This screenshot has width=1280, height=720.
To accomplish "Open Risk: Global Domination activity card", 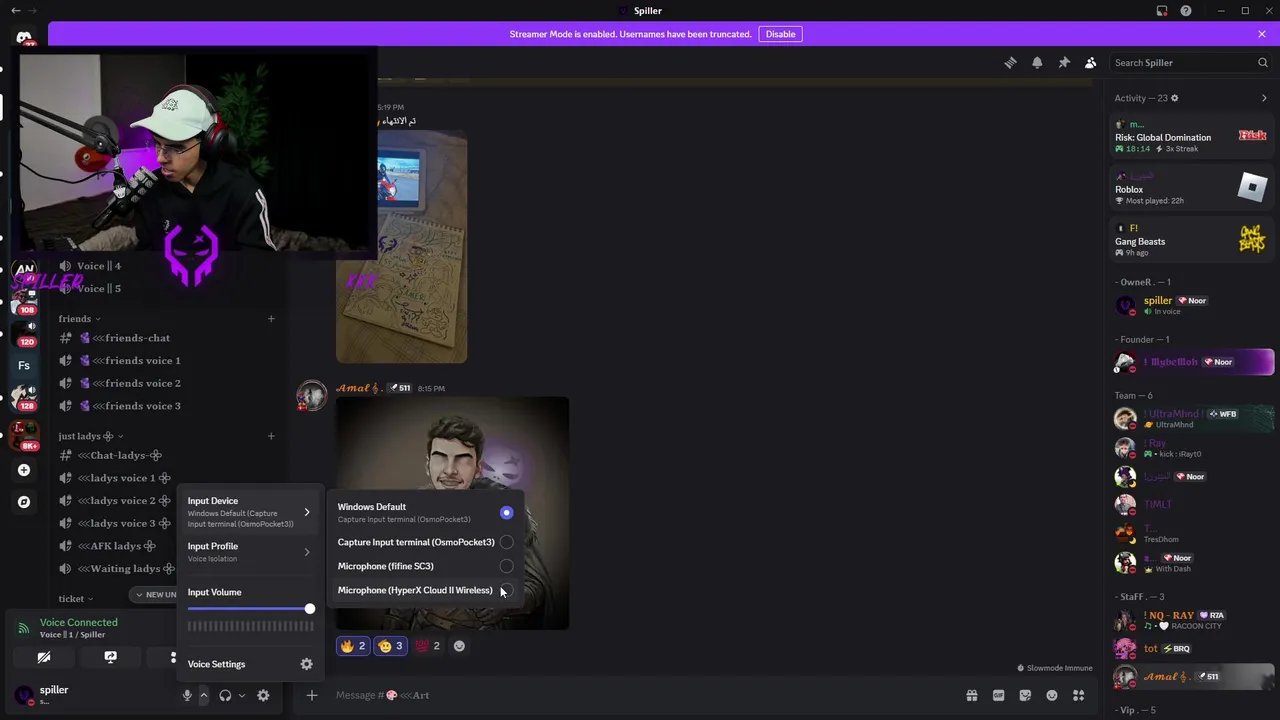I will coord(1192,137).
